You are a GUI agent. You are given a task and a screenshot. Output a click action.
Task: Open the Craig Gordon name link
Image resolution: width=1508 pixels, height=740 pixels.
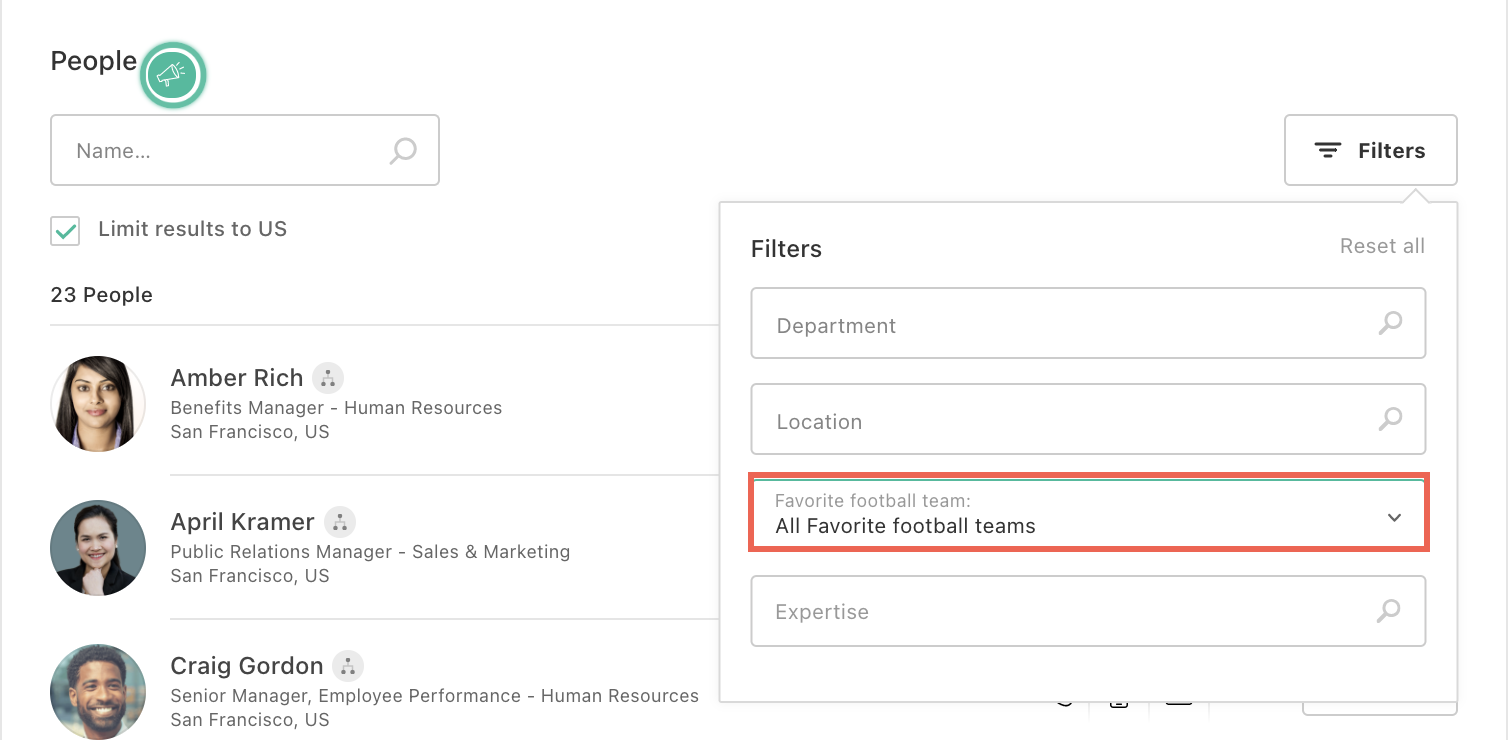tap(247, 666)
